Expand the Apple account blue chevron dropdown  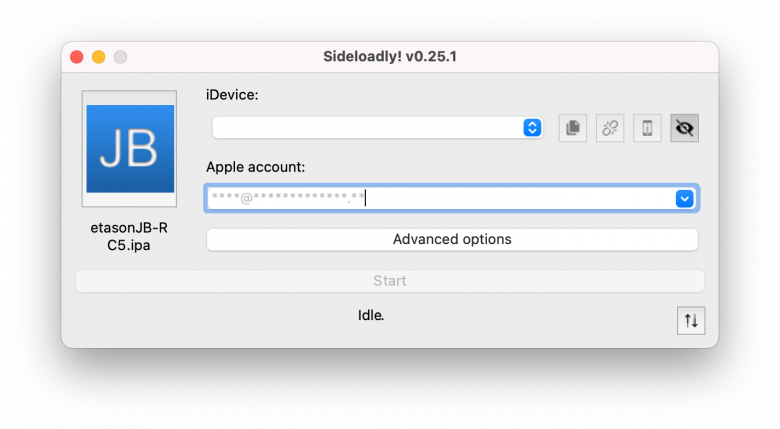(684, 199)
